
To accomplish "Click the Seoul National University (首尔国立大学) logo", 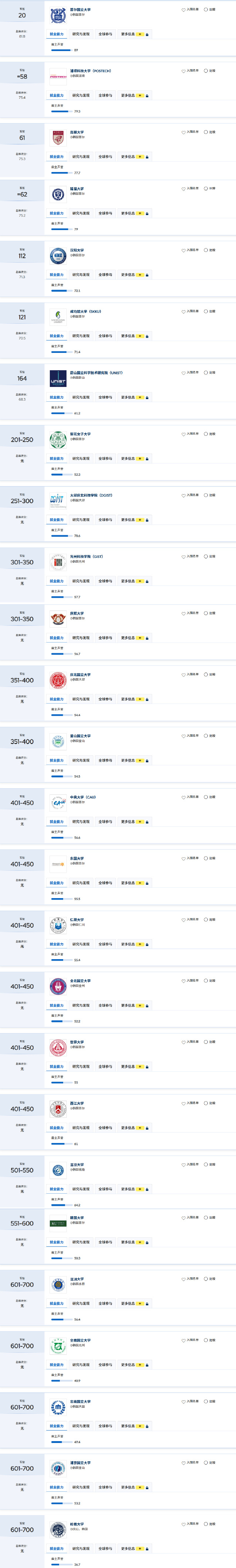I will click(x=58, y=15).
